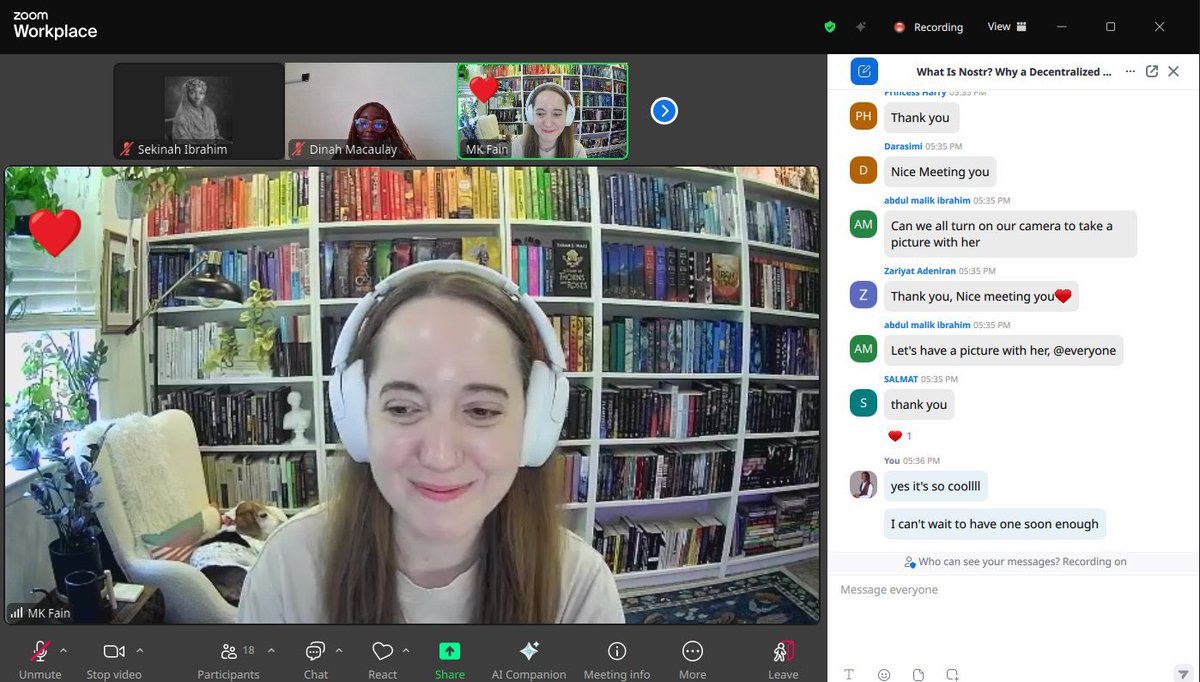Click message 'Can we all turn on our camera'
Viewport: 1200px width, 682px height.
pyautogui.click(x=1010, y=234)
